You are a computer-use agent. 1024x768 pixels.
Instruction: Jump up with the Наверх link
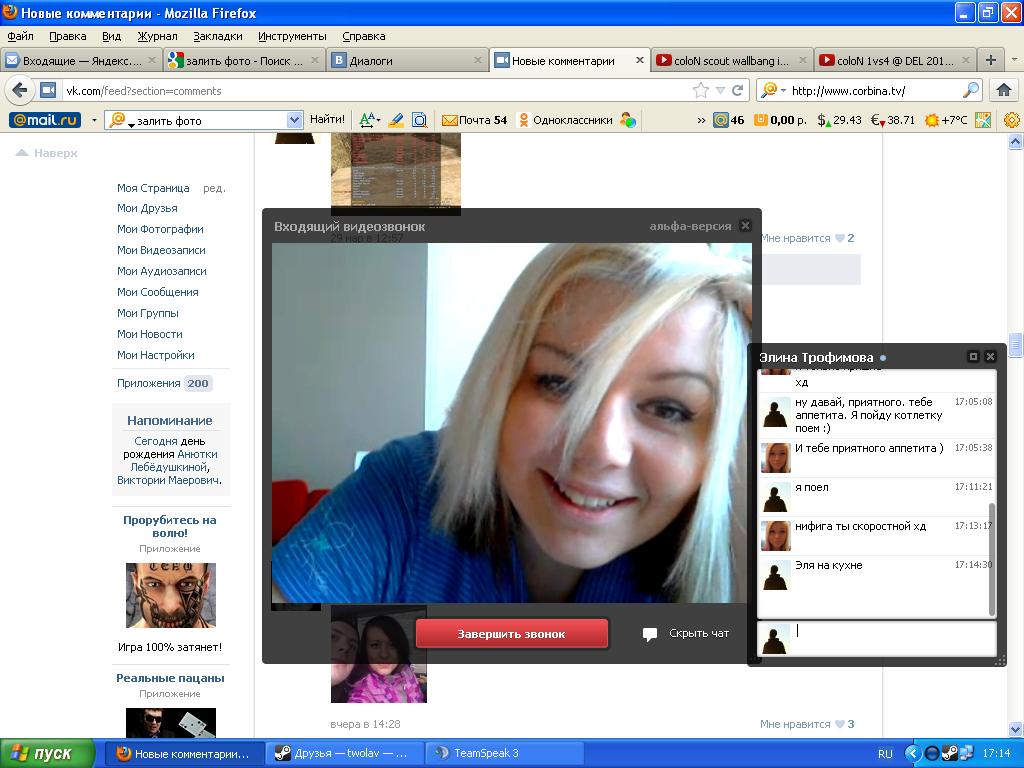tap(46, 153)
